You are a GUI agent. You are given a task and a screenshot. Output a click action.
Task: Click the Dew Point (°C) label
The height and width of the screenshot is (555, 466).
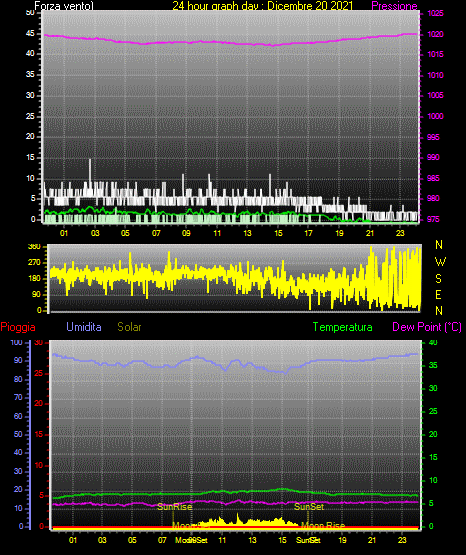tap(427, 327)
